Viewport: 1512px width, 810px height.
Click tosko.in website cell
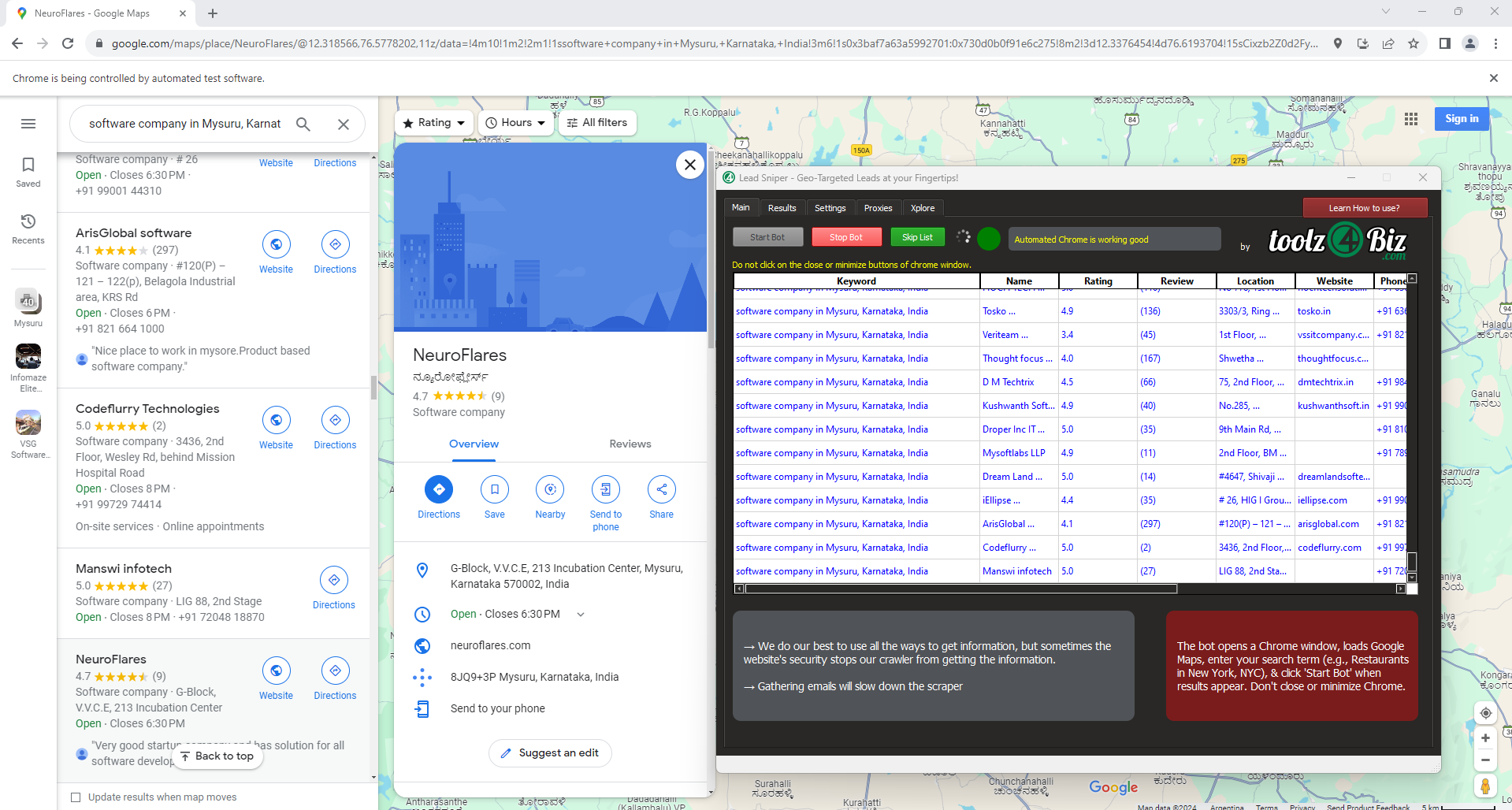click(x=1334, y=311)
